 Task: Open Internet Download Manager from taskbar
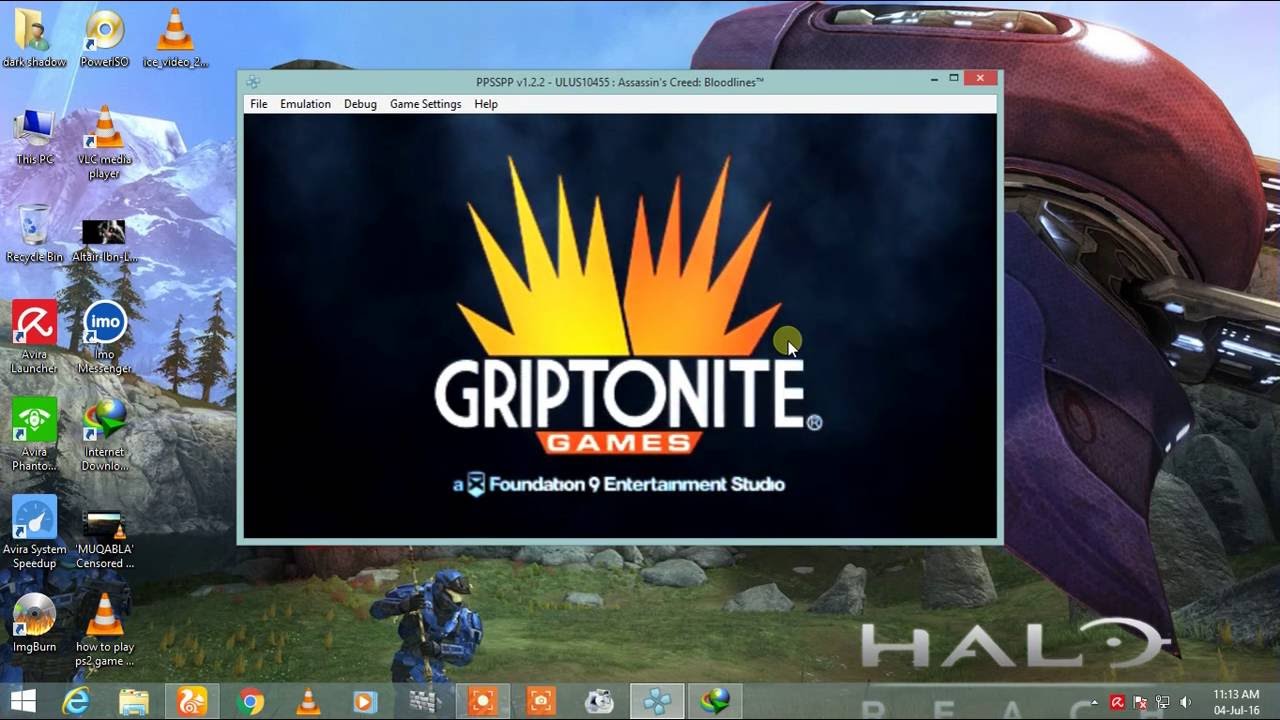(x=714, y=702)
